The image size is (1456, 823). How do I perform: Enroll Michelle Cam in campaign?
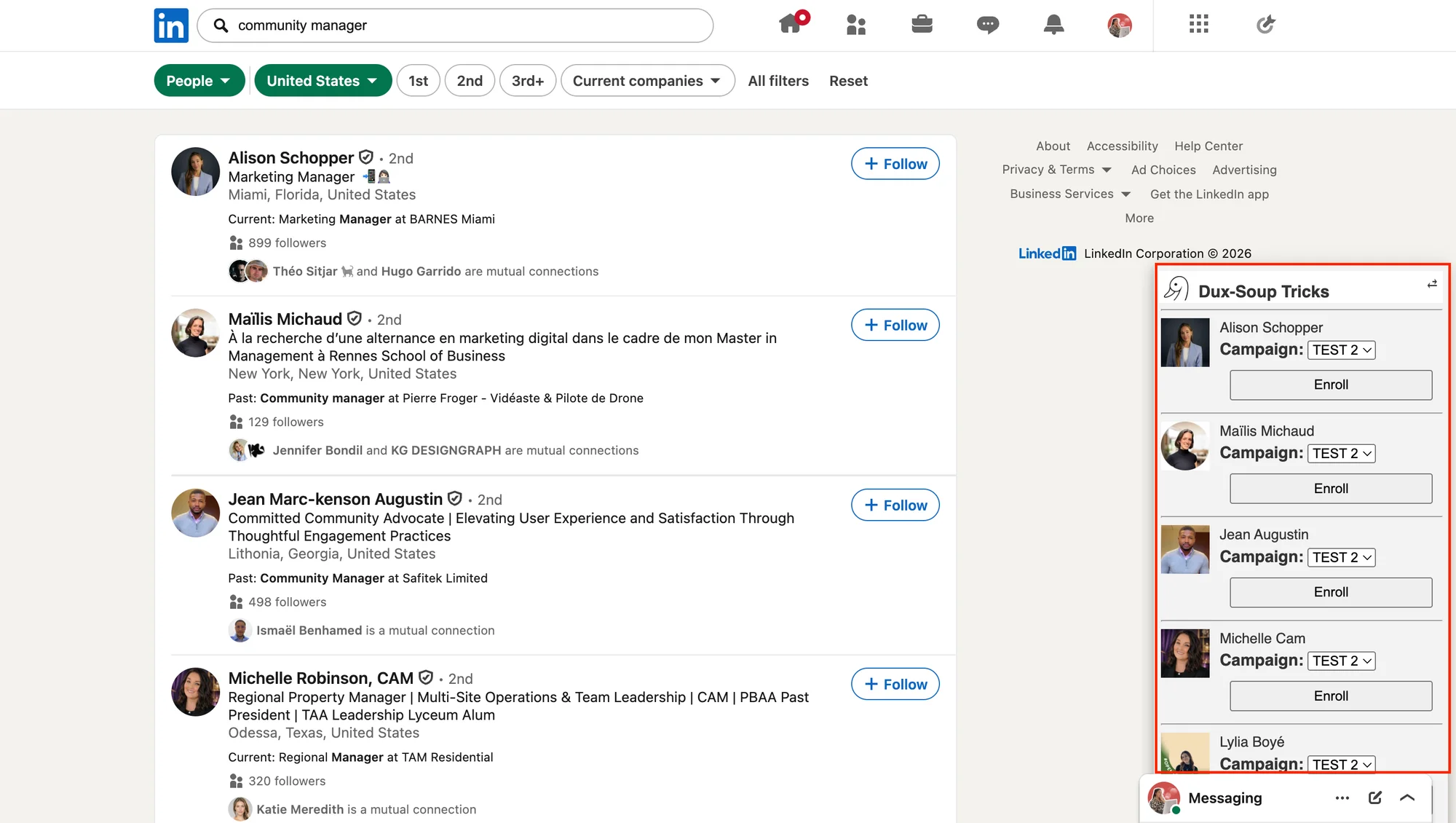point(1331,696)
